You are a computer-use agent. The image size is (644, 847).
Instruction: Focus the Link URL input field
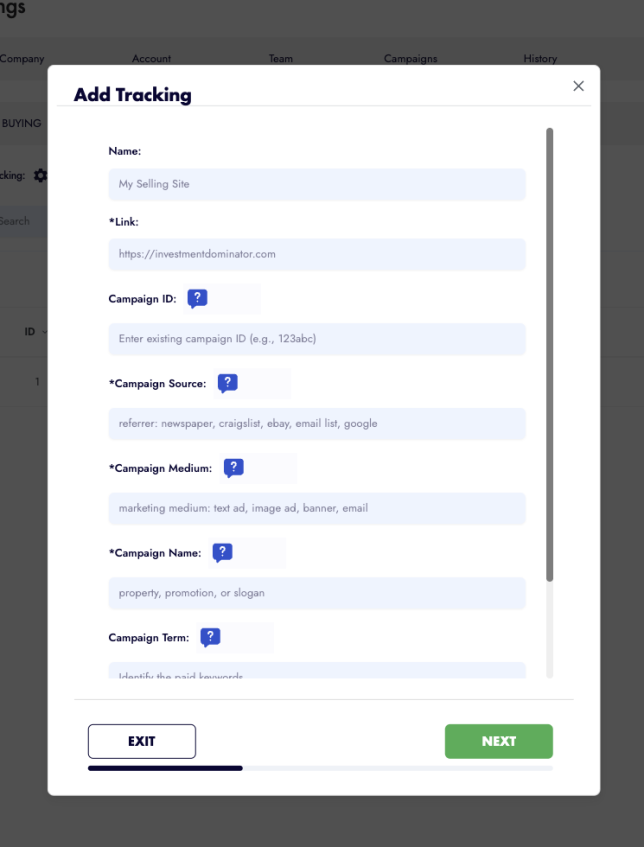(x=316, y=254)
